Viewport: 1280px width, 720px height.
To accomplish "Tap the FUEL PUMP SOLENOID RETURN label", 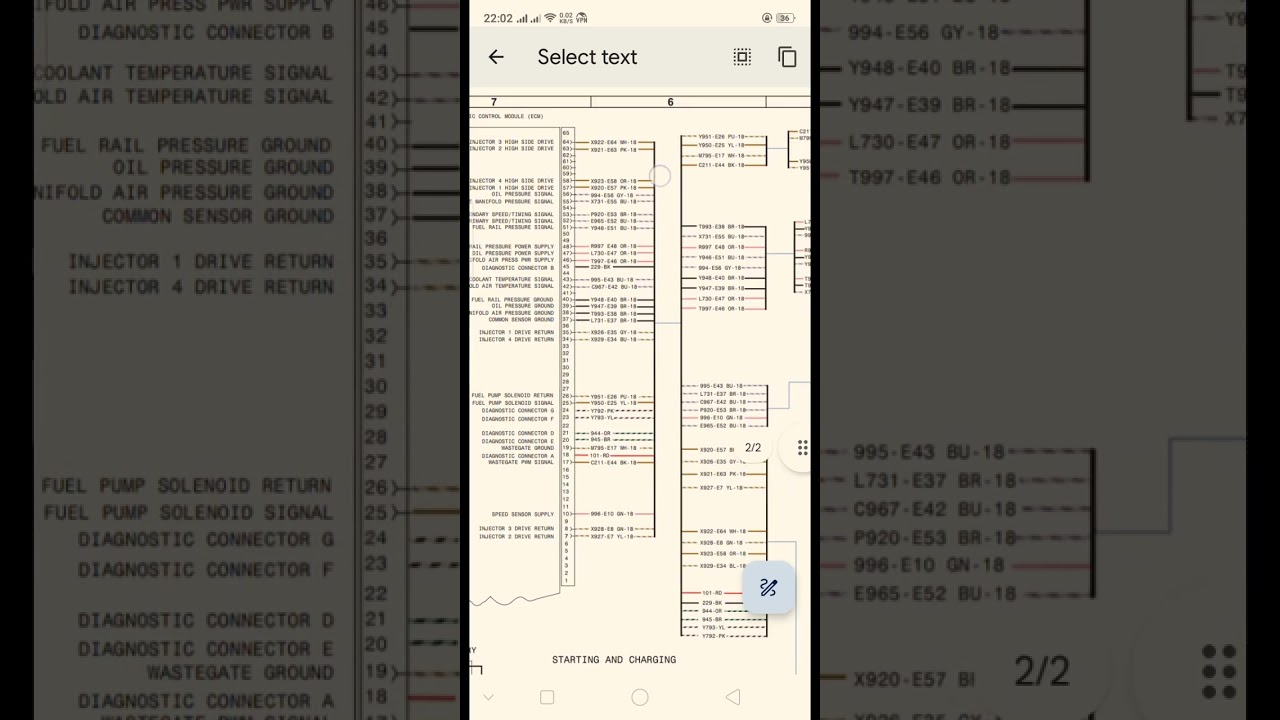I will click(x=512, y=396).
